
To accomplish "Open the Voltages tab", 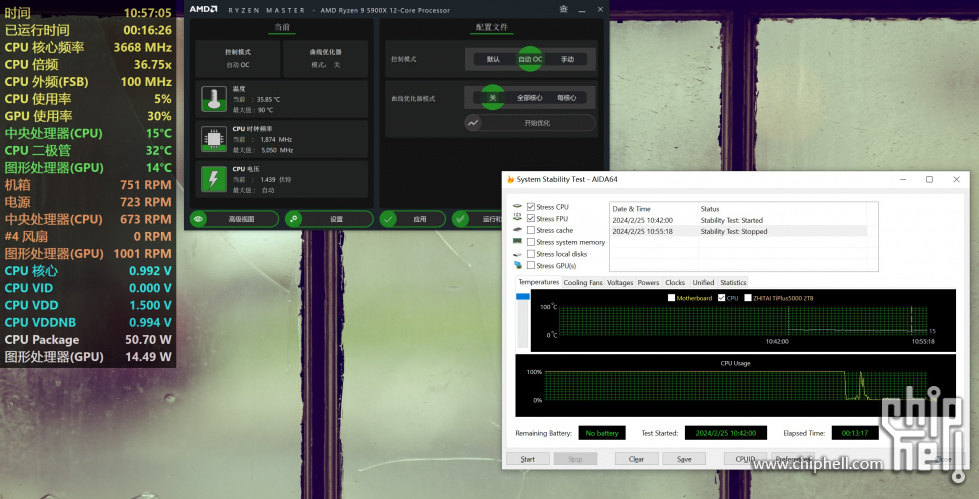I will click(619, 283).
